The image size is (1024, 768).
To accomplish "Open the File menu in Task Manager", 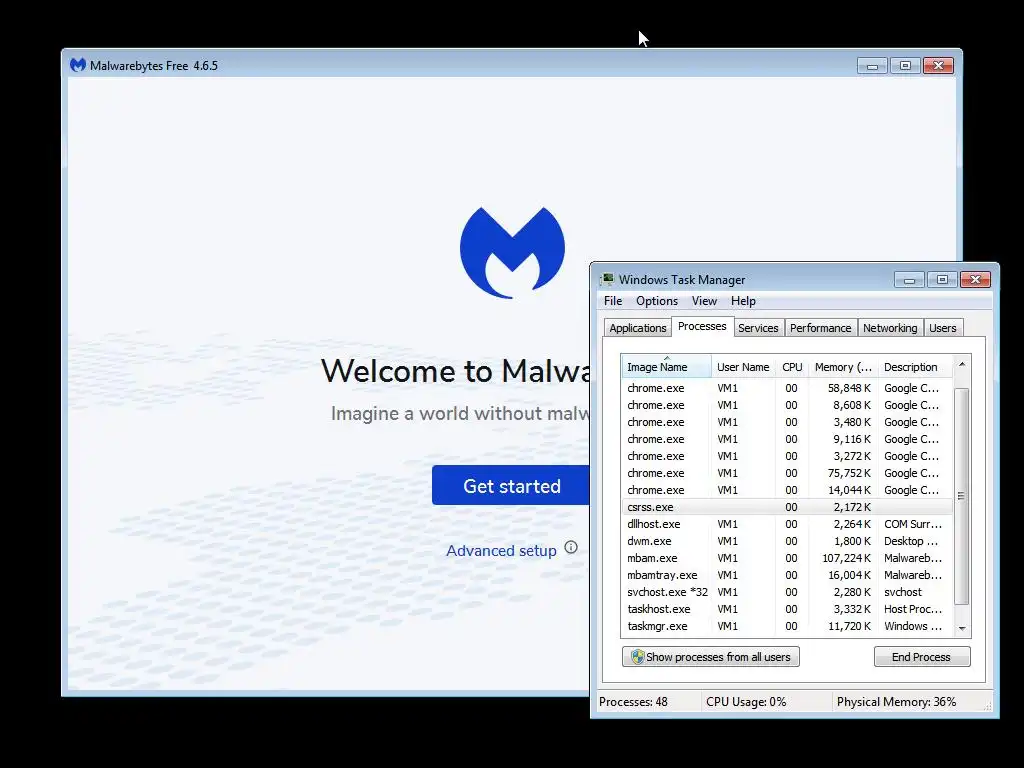I will point(613,301).
